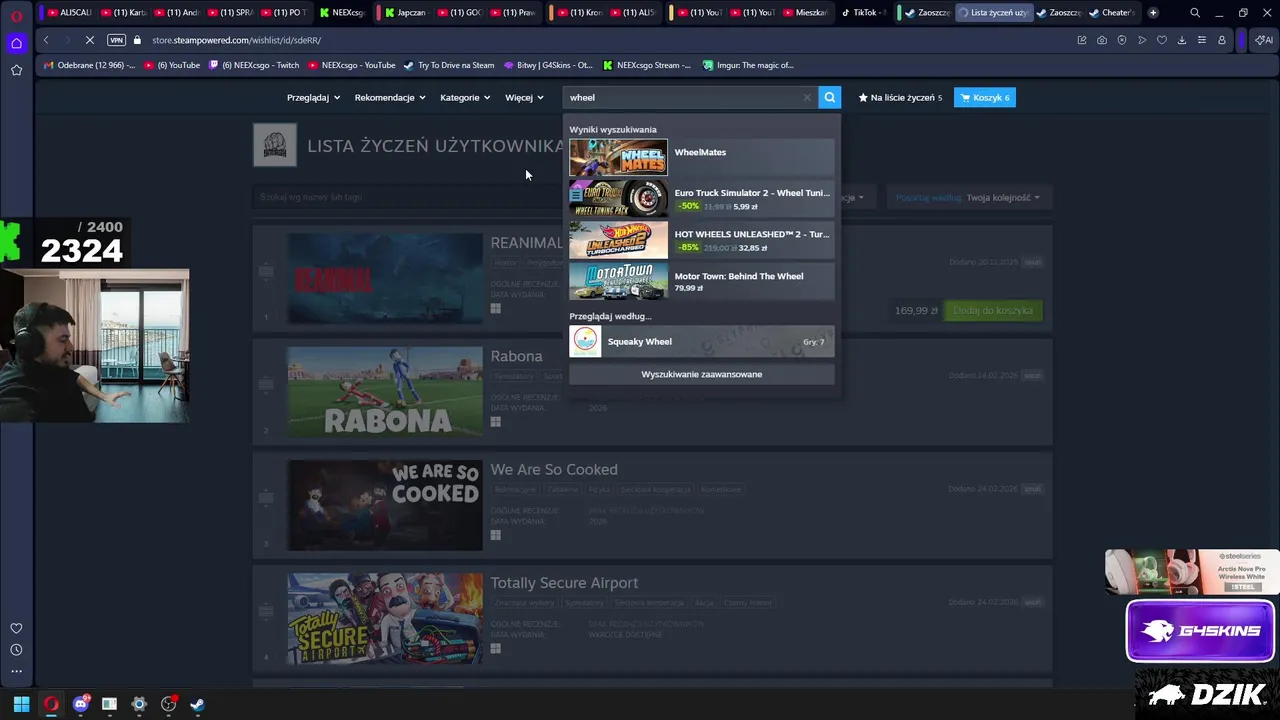Open the sidebar bookmarks star icon
1280x720 pixels.
coord(16,70)
